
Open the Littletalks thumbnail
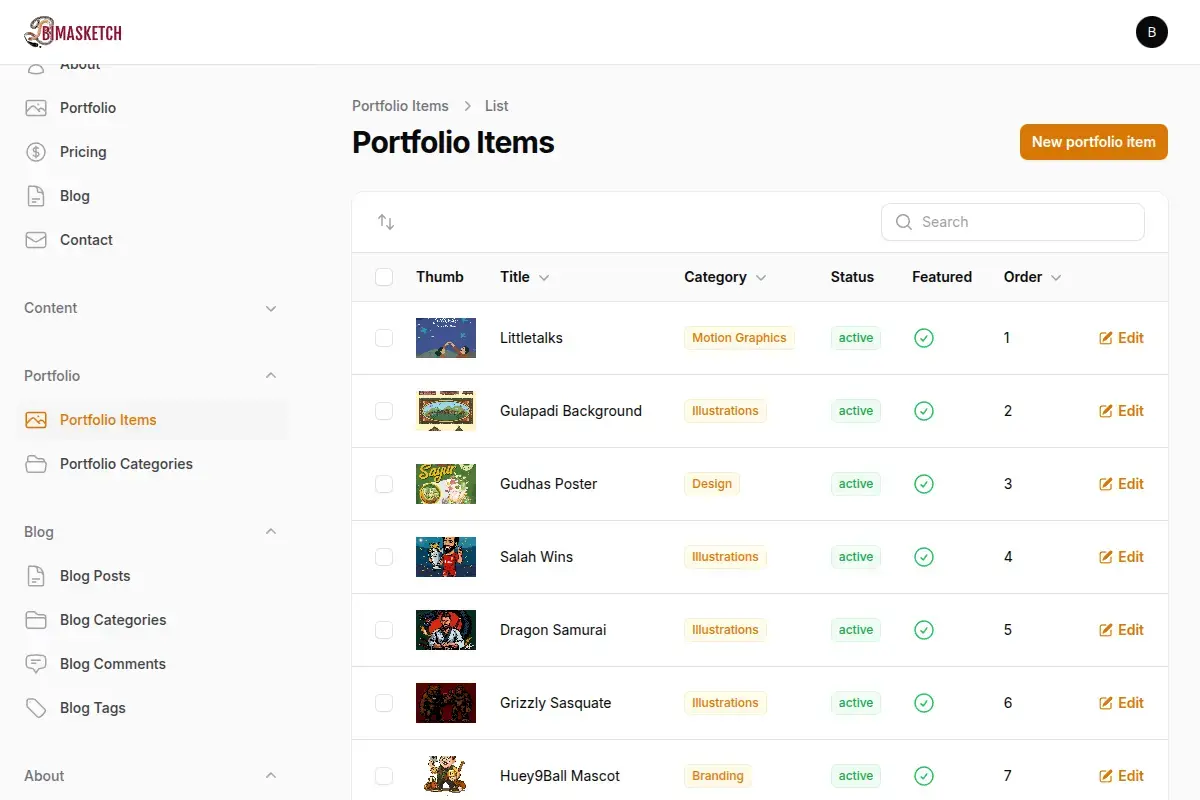pyautogui.click(x=446, y=338)
